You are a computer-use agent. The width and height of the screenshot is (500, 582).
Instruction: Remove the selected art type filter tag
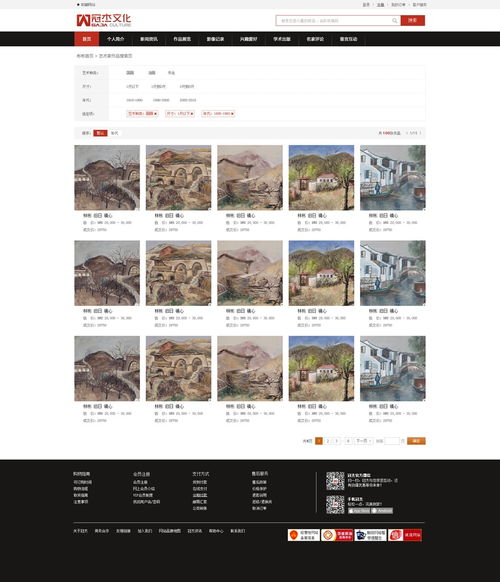[x=156, y=114]
